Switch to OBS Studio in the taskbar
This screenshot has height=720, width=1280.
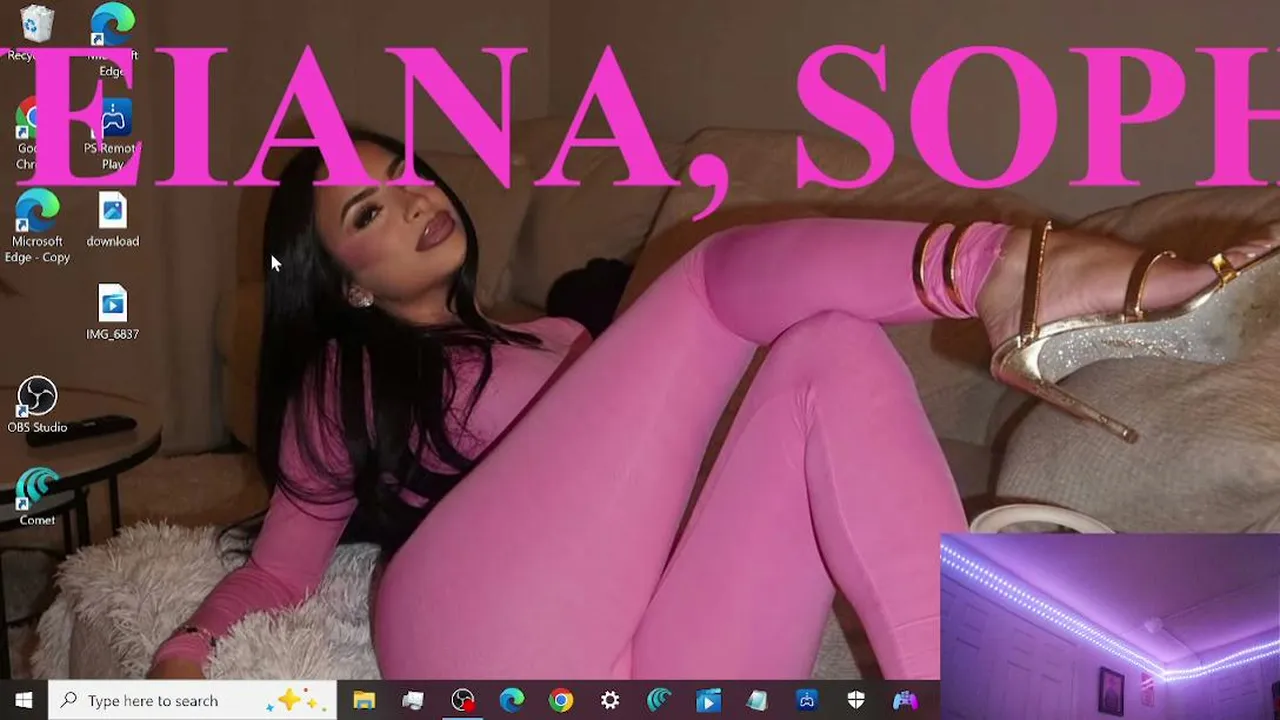point(462,701)
